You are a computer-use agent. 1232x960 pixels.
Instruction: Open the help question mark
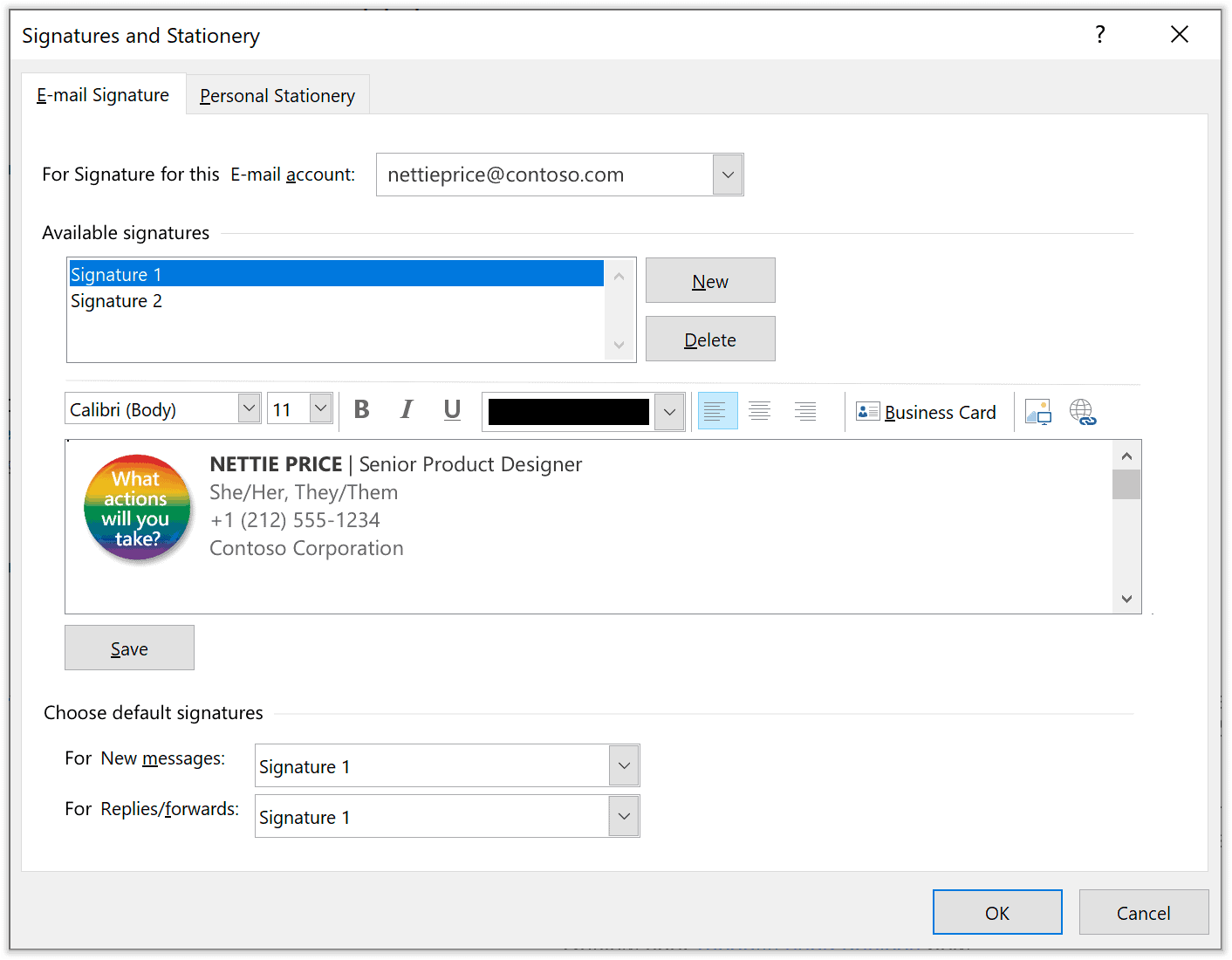point(1100,34)
